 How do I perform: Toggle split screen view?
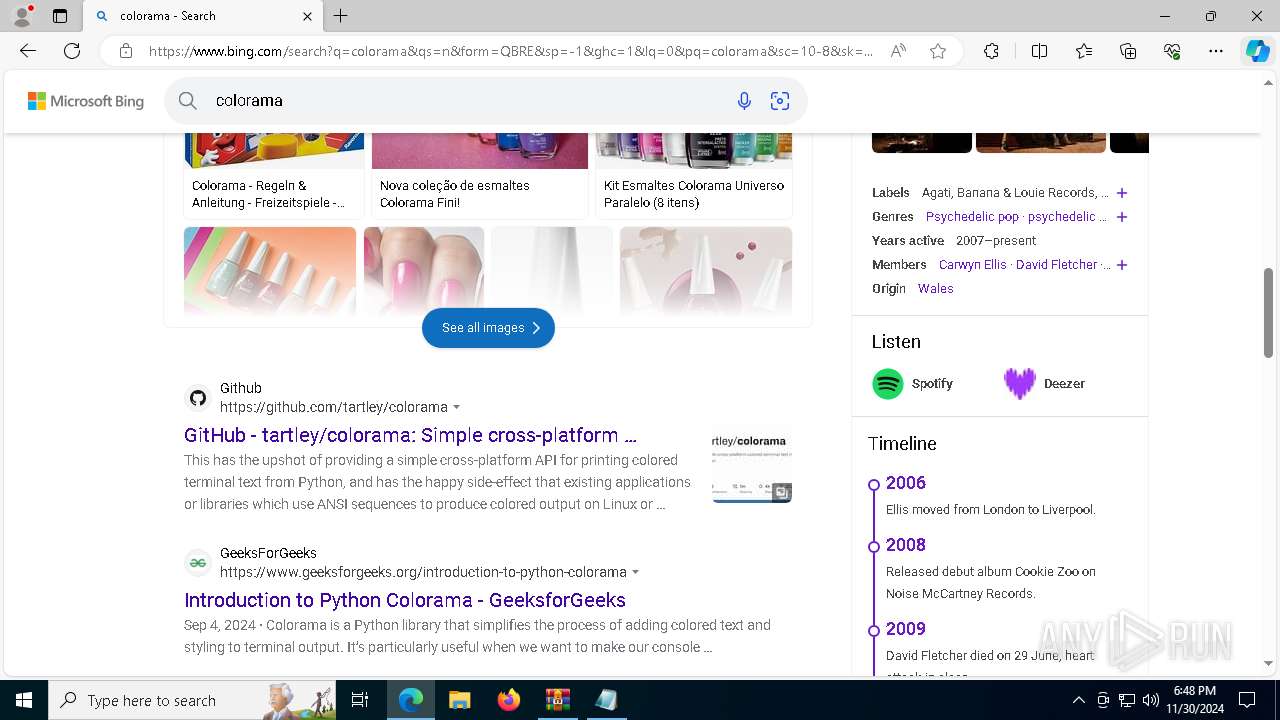[x=1039, y=51]
